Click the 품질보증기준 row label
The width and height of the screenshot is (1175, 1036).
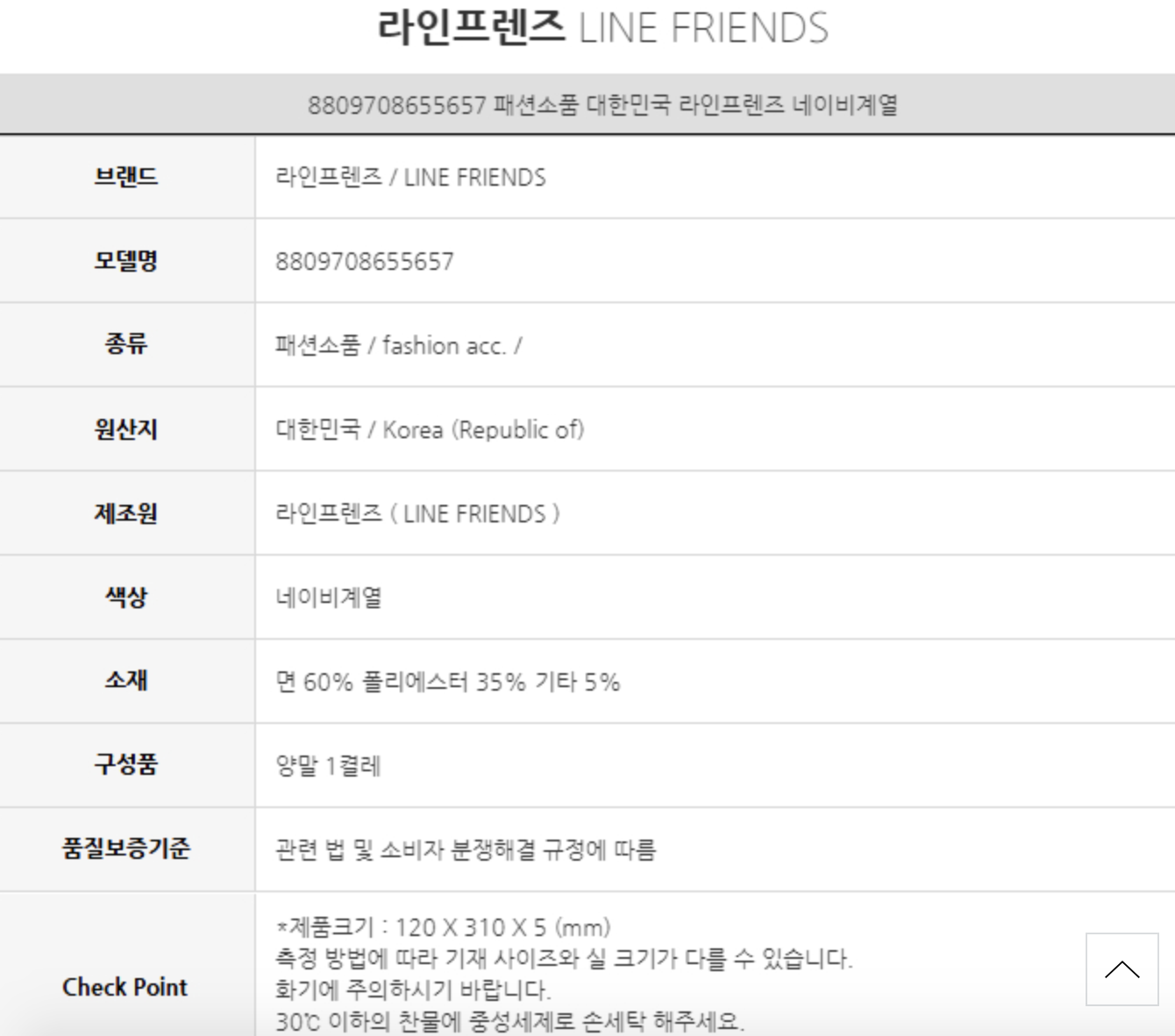point(126,849)
